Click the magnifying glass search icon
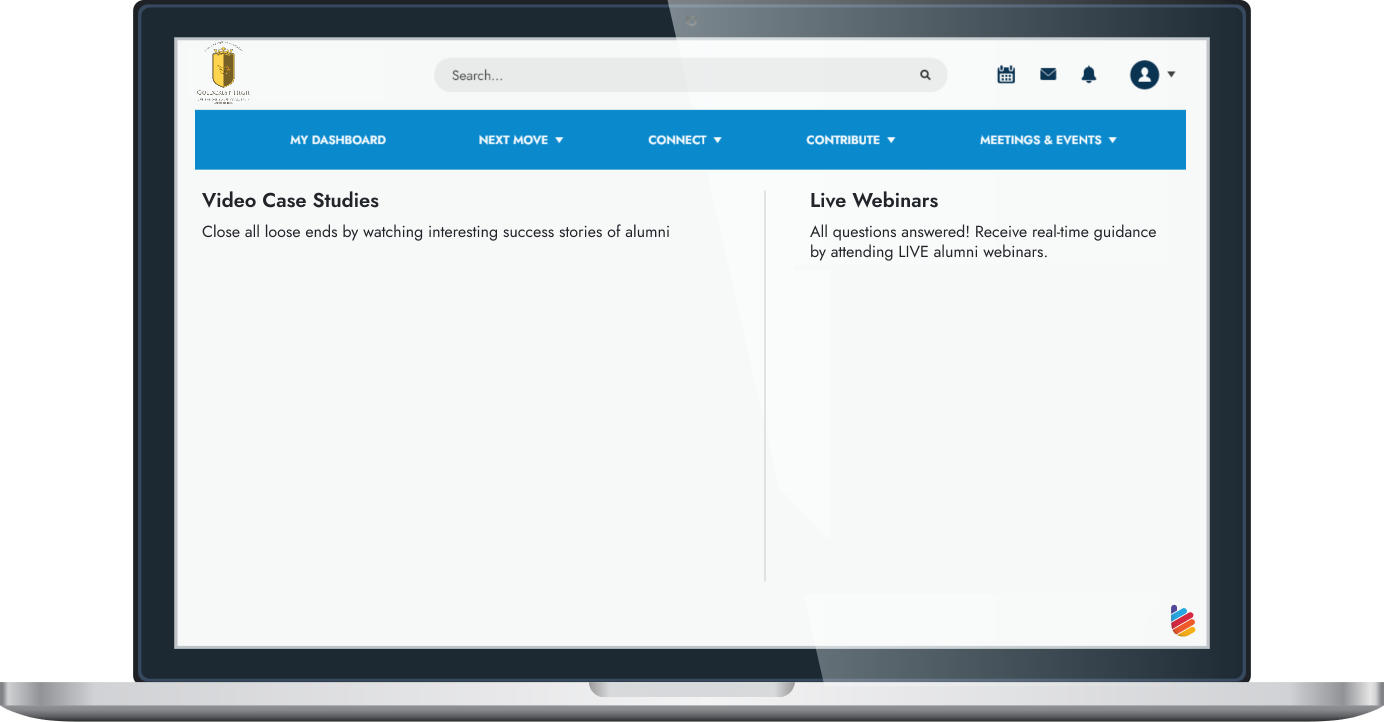The width and height of the screenshot is (1384, 722). click(x=925, y=75)
